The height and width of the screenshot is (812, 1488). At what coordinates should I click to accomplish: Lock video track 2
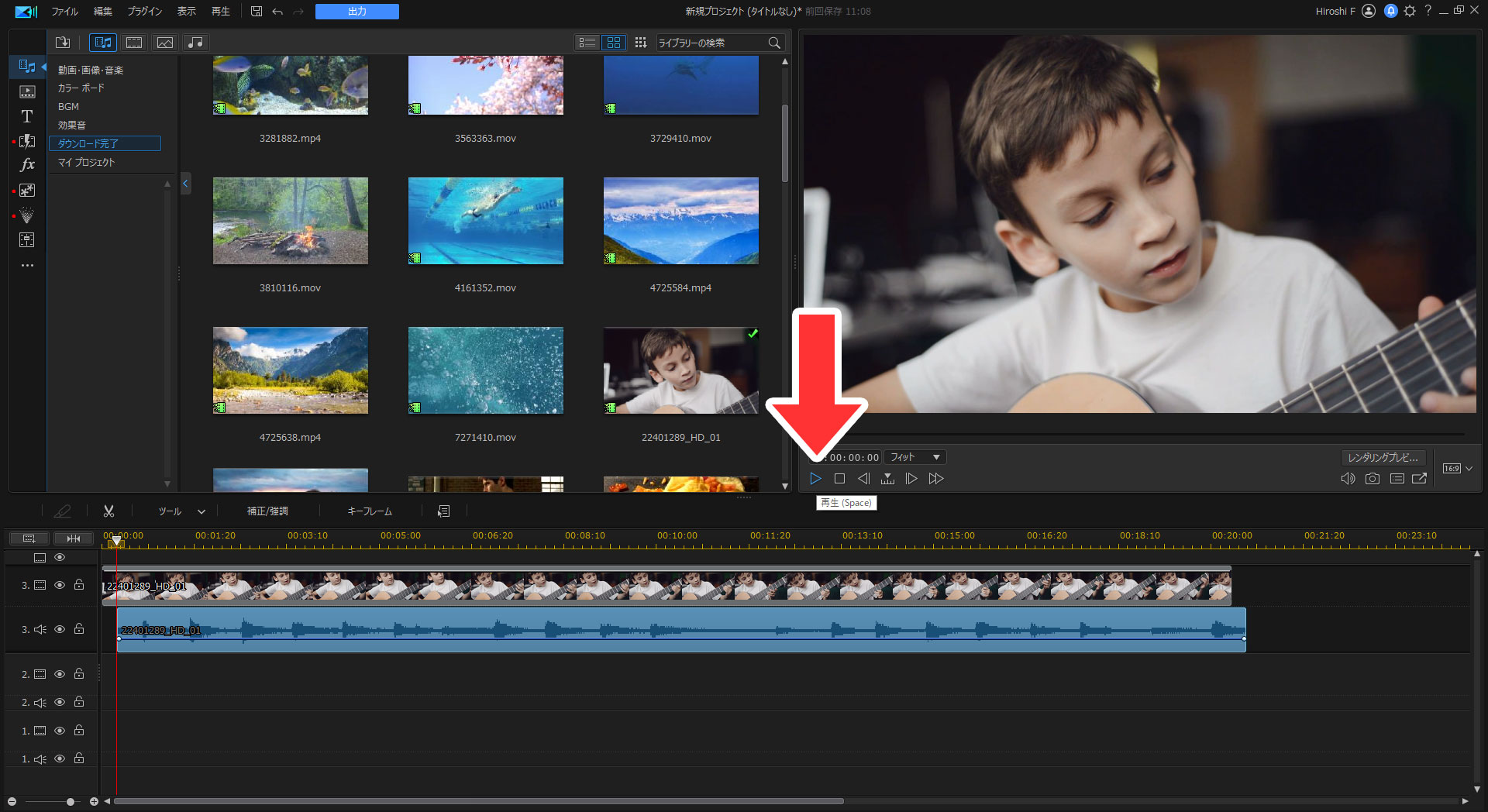[x=79, y=673]
